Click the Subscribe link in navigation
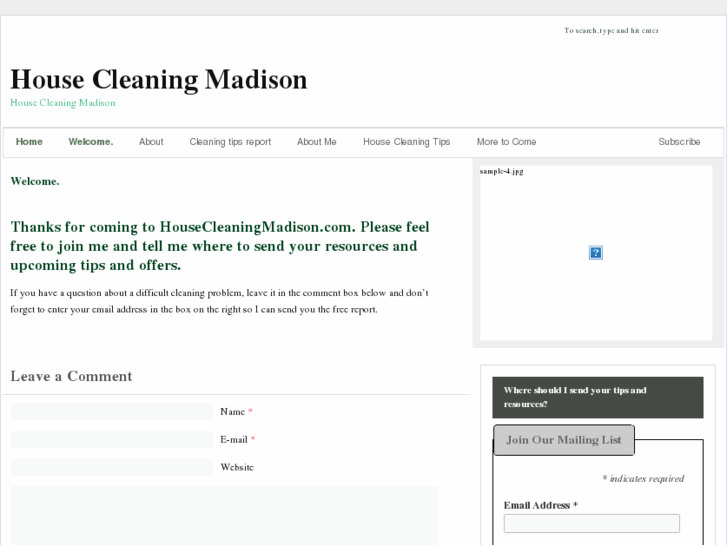Image resolution: width=727 pixels, height=545 pixels. [x=679, y=142]
